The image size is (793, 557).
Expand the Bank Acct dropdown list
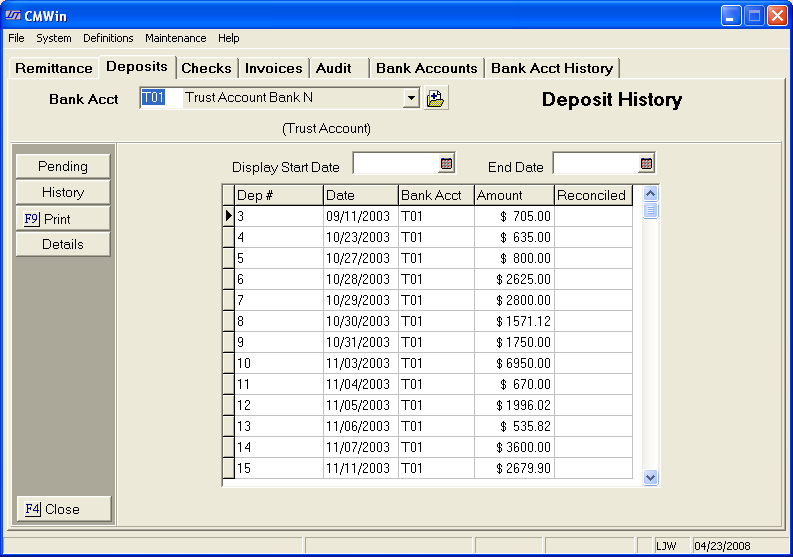[x=410, y=98]
